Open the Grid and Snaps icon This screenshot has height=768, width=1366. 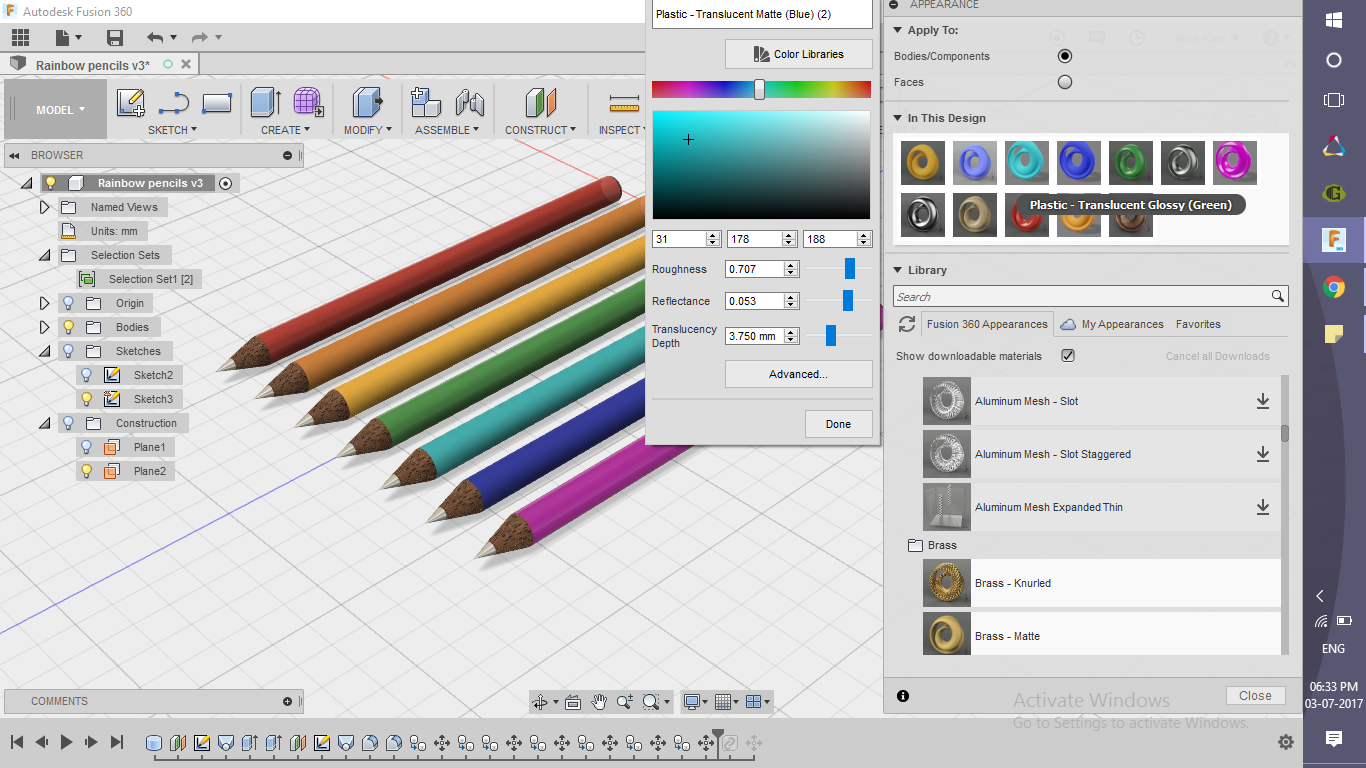click(x=724, y=702)
